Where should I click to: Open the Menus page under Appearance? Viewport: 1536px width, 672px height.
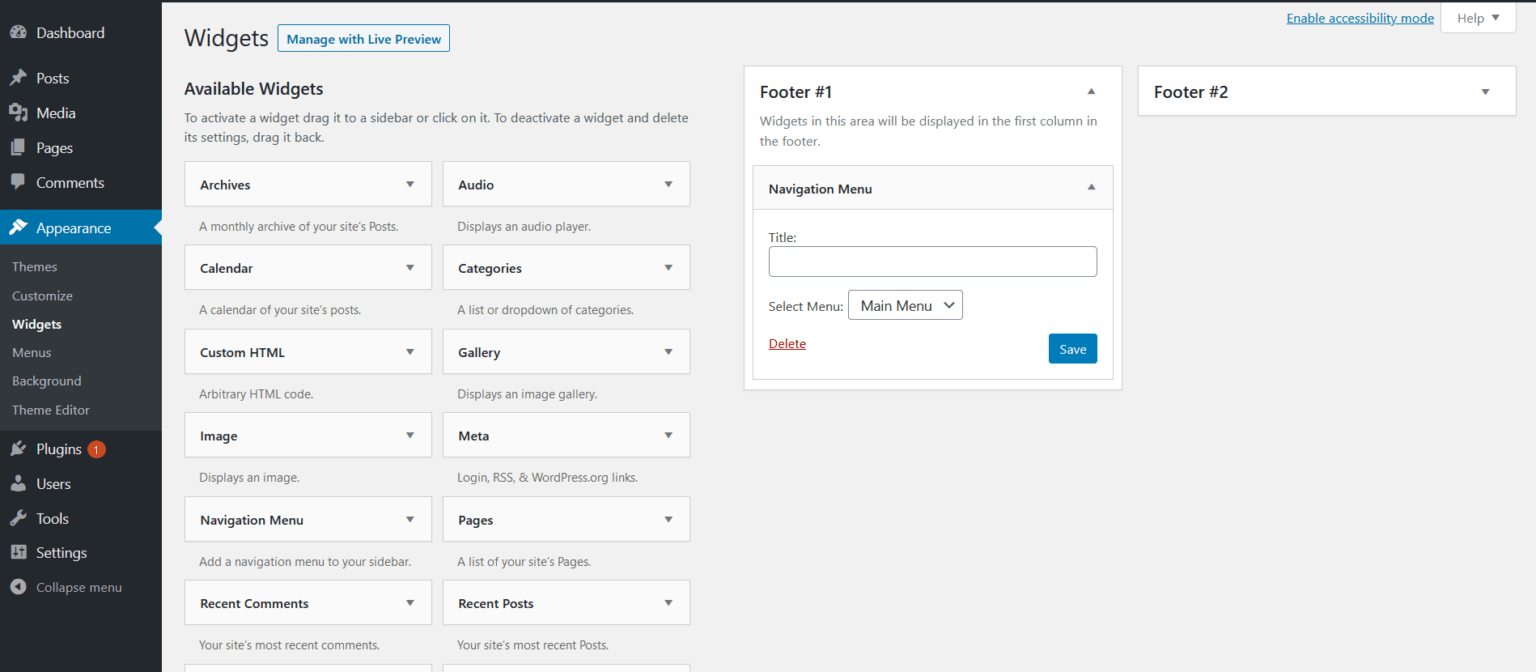[31, 352]
